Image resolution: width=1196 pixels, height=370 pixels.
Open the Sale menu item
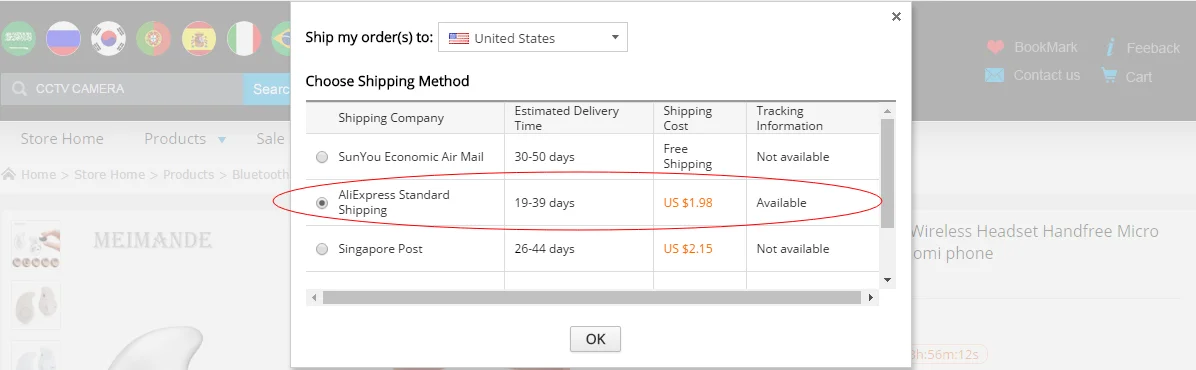tap(270, 139)
